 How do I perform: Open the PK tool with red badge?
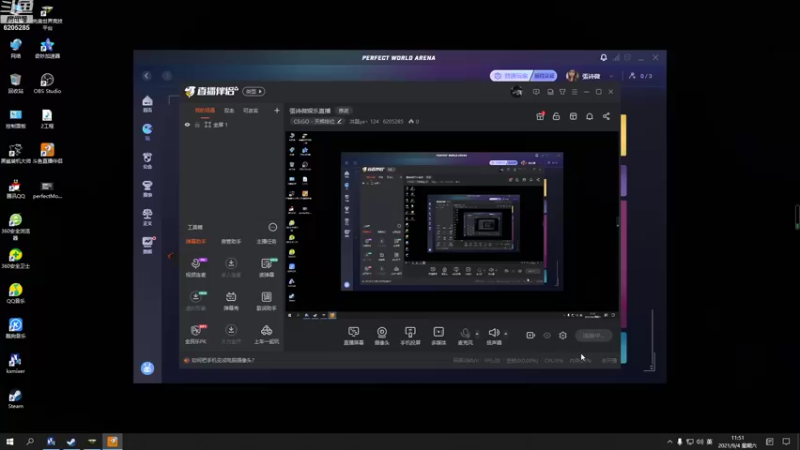coord(196,334)
